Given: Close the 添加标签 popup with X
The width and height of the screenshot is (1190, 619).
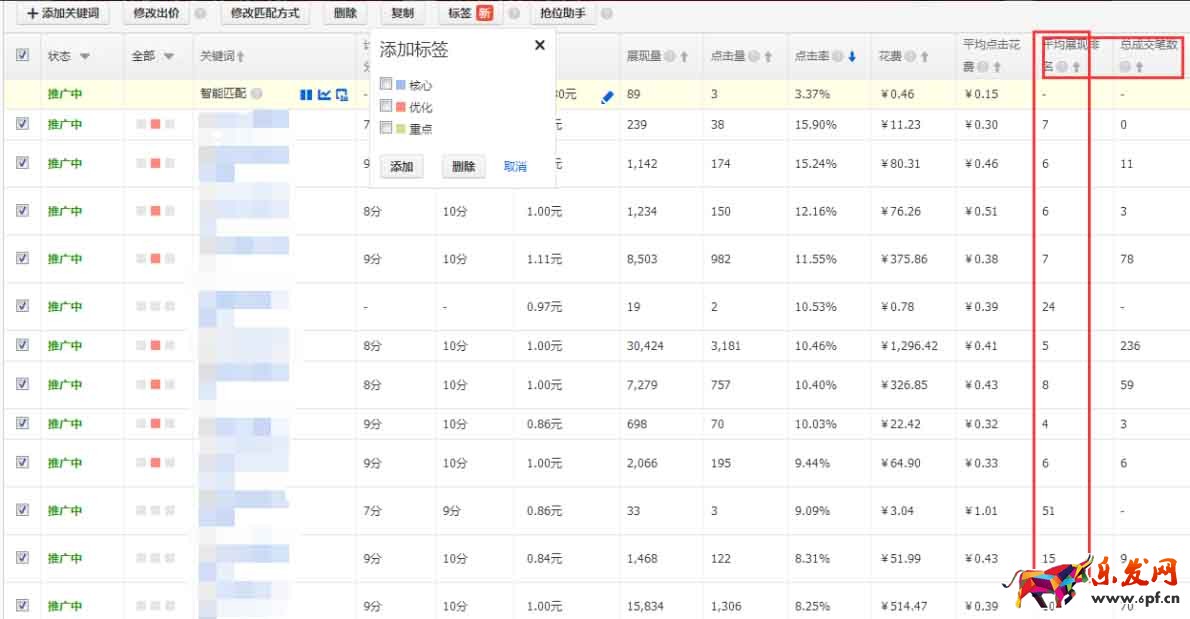Looking at the screenshot, I should 540,45.
